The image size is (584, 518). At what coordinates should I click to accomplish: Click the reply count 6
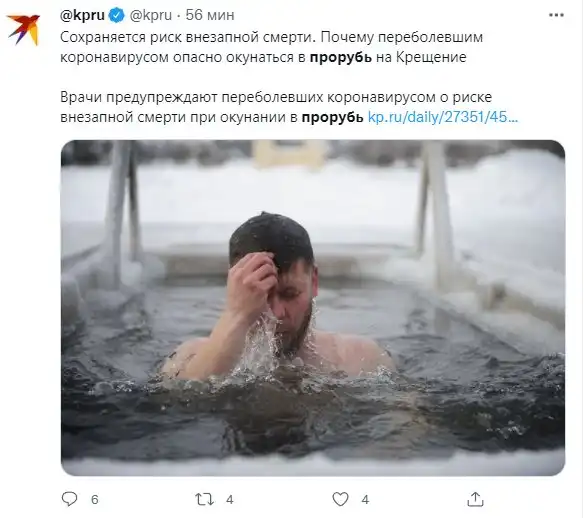pos(95,499)
